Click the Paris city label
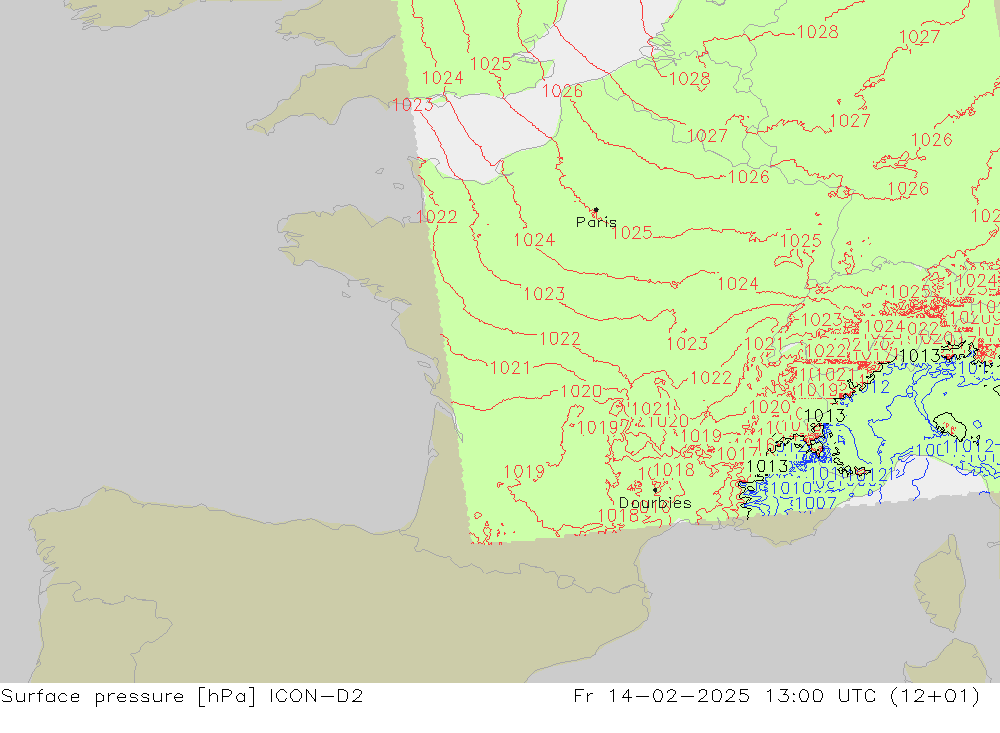 (596, 222)
